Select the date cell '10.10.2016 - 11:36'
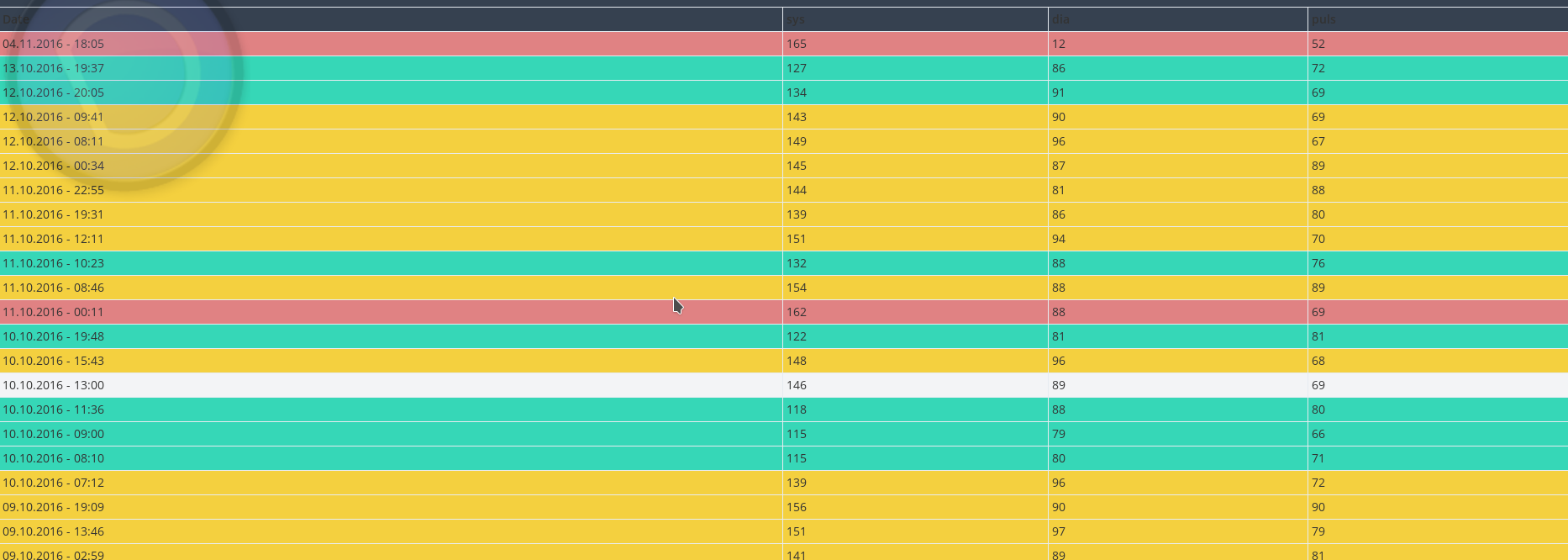Viewport: 1568px width, 560px height. tap(391, 409)
